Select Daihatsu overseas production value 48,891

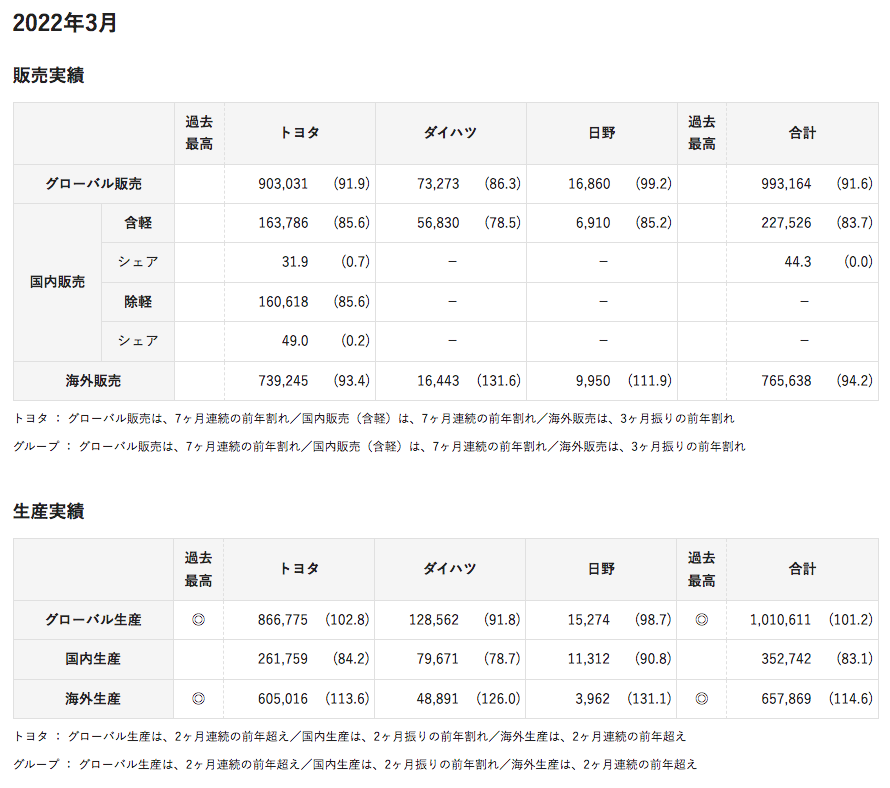coord(437,699)
